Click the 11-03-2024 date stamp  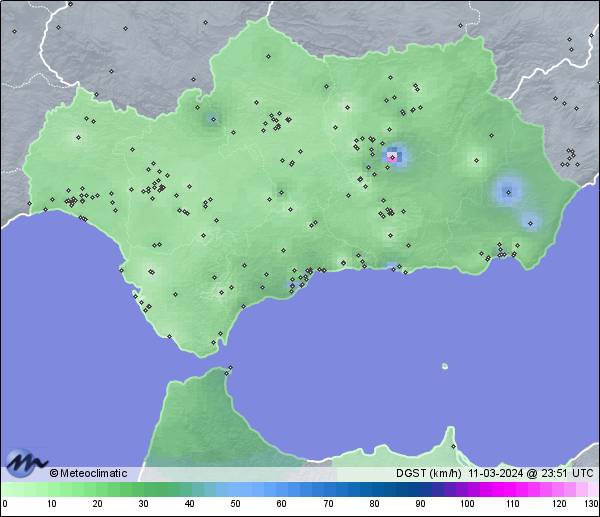(x=496, y=473)
